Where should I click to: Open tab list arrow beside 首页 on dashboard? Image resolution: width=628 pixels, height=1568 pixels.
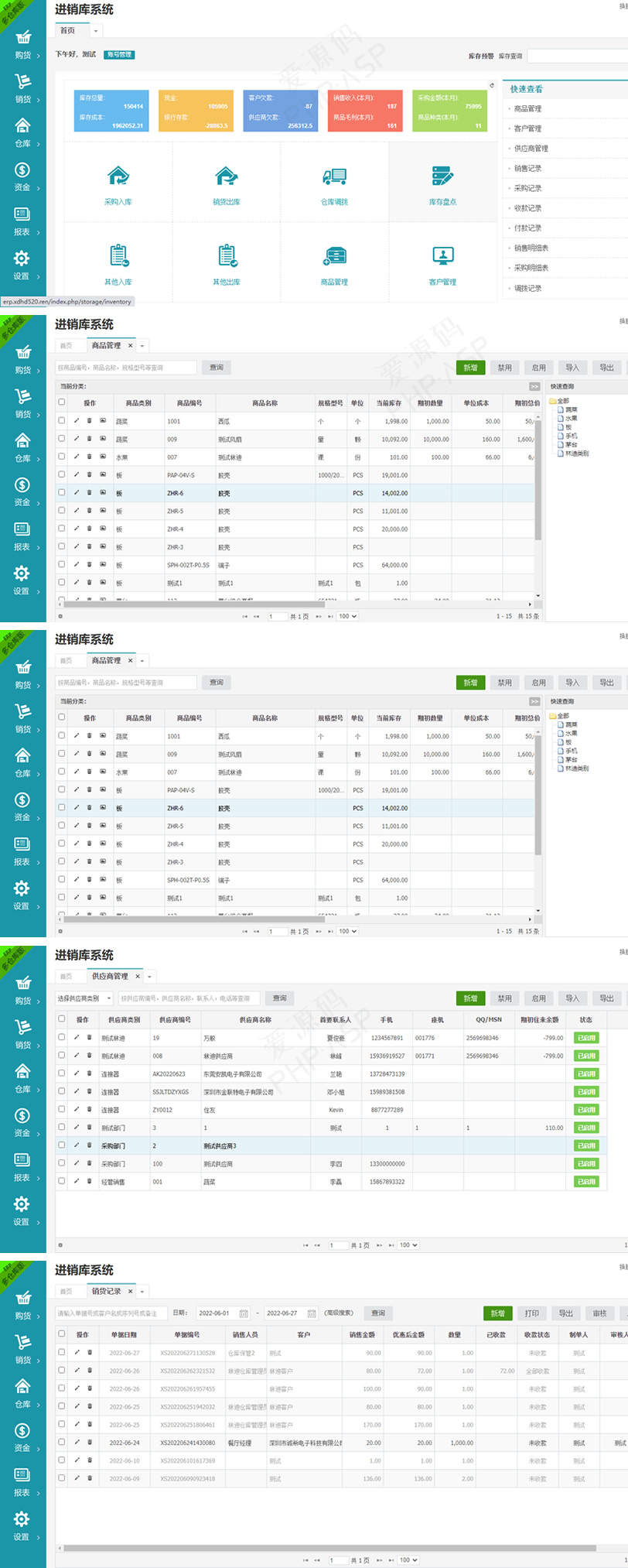click(x=96, y=32)
